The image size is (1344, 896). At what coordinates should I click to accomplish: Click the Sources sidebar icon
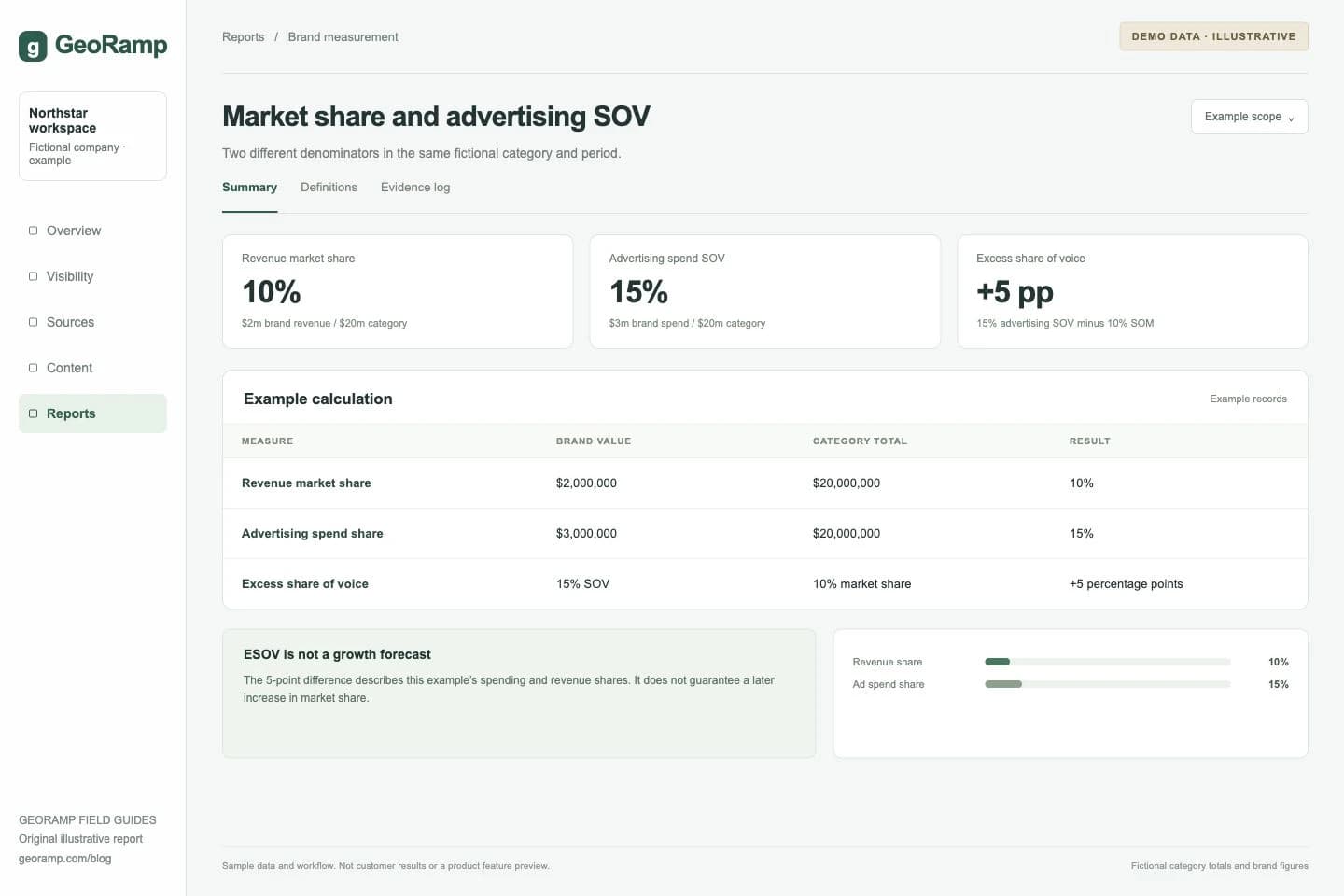click(34, 322)
